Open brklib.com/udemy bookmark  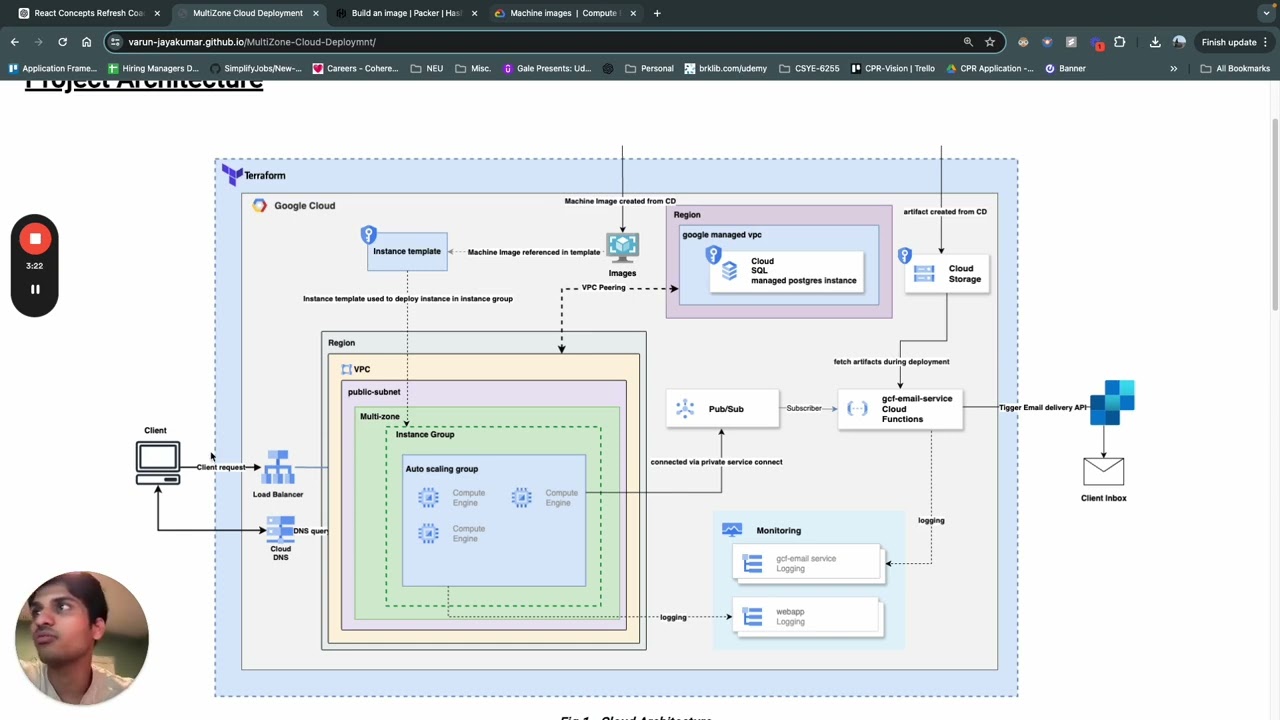726,68
